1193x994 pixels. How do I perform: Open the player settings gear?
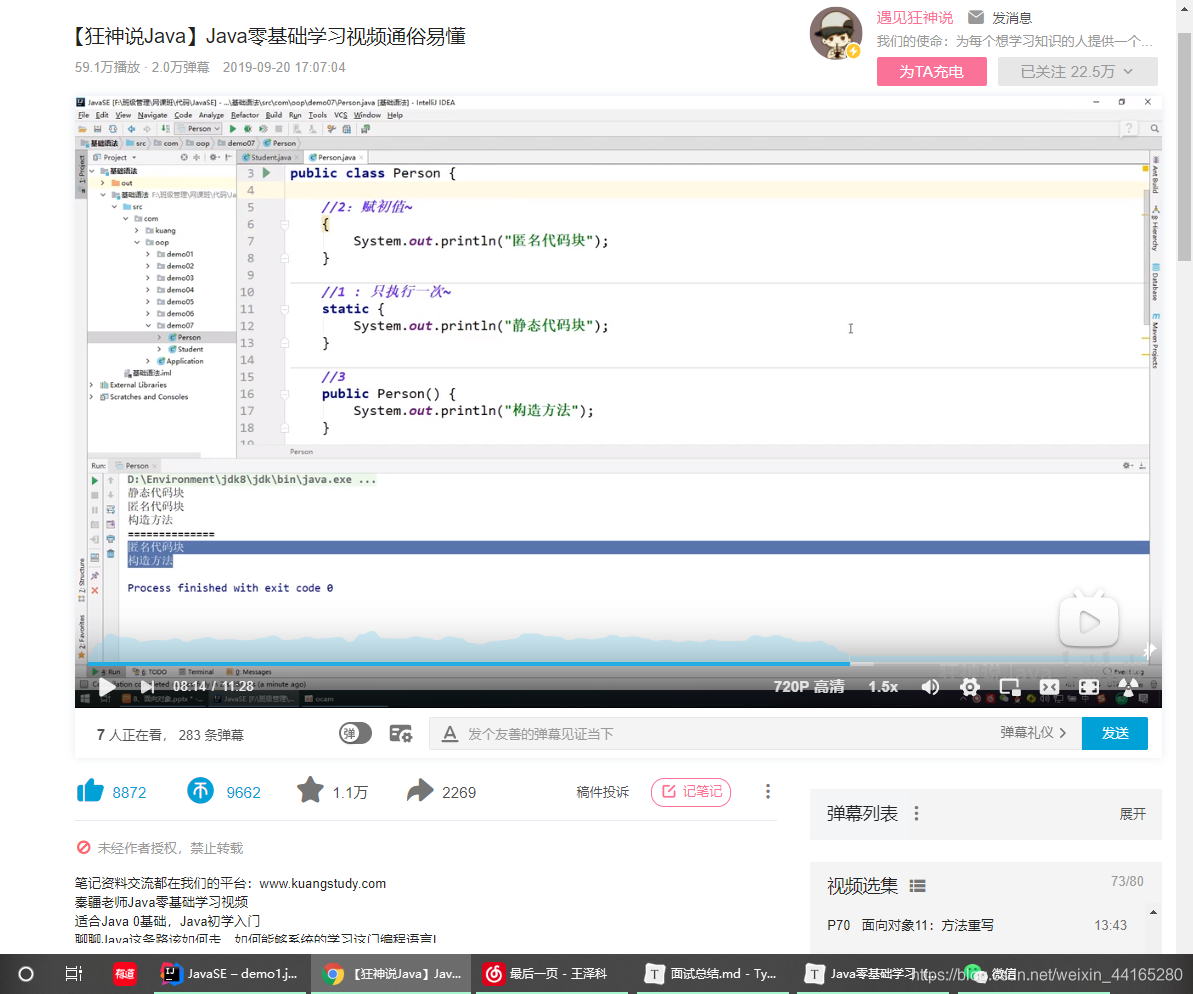(x=969, y=687)
